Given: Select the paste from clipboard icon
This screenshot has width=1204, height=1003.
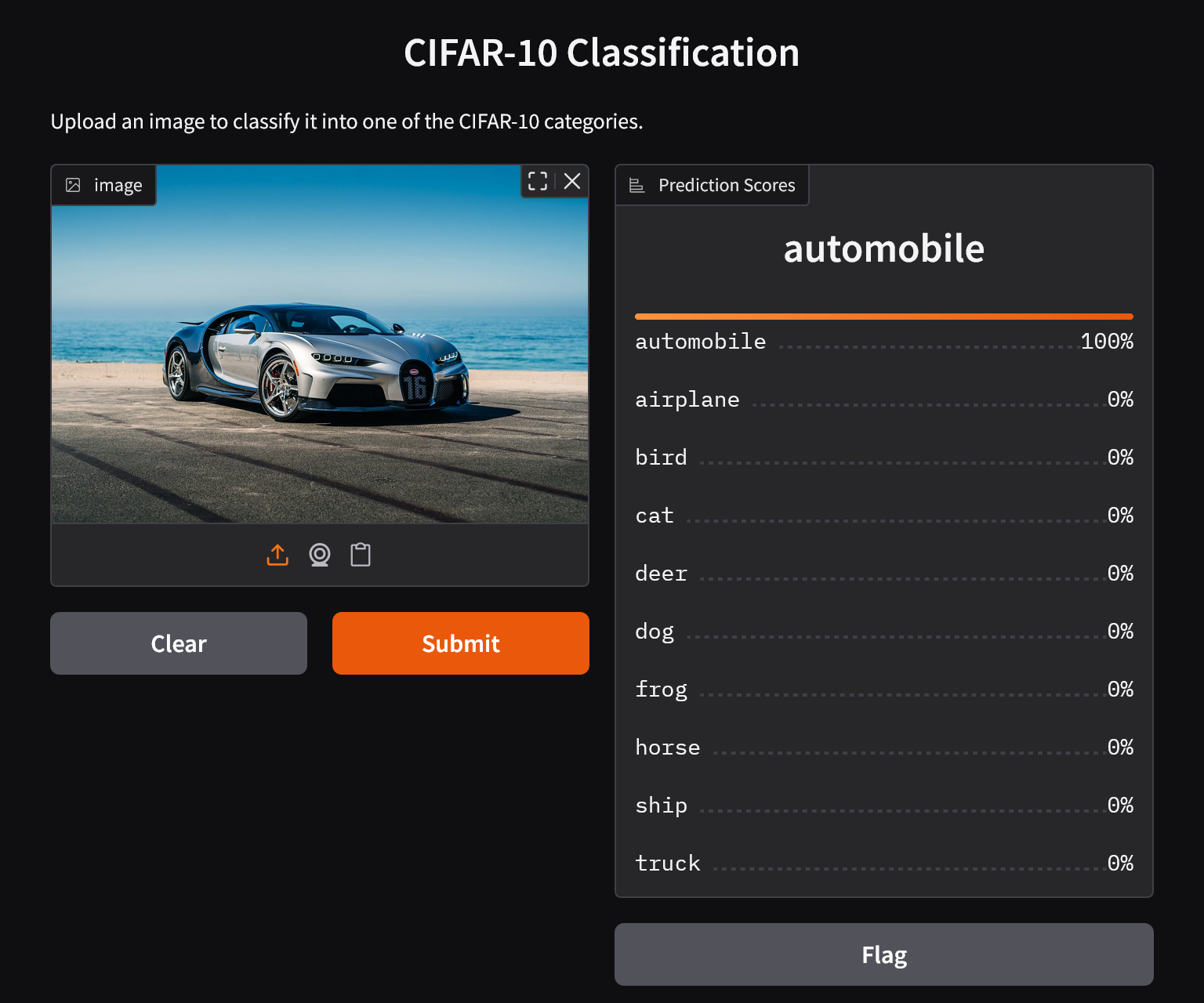Looking at the screenshot, I should [x=361, y=555].
